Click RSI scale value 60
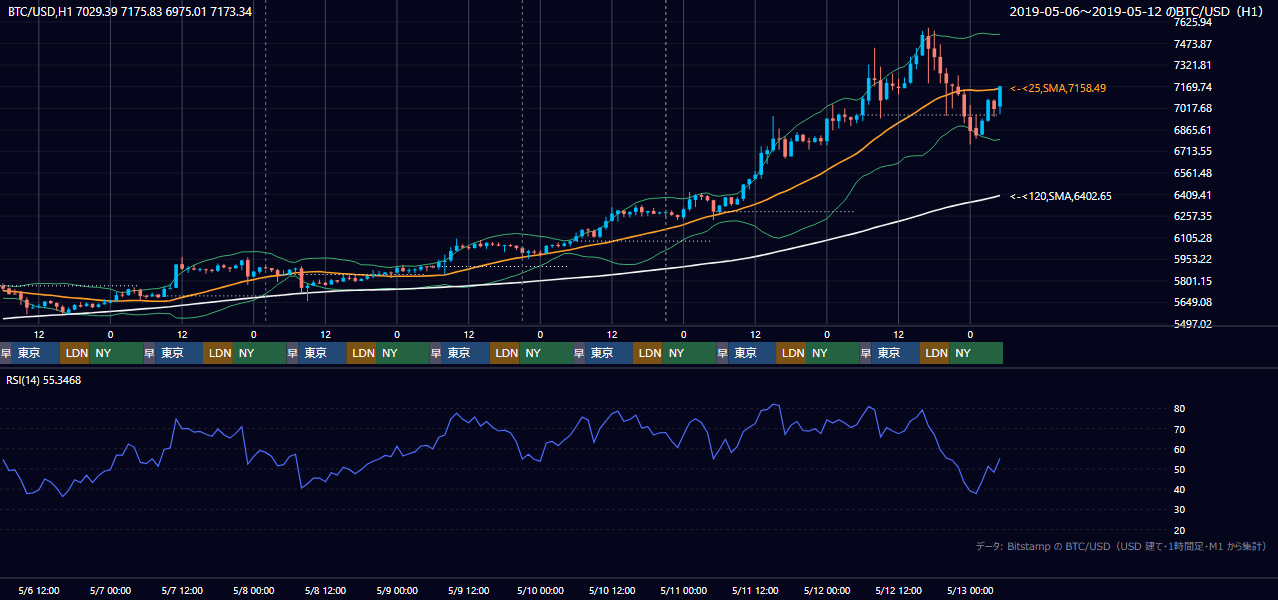The height and width of the screenshot is (600, 1278). (1180, 449)
